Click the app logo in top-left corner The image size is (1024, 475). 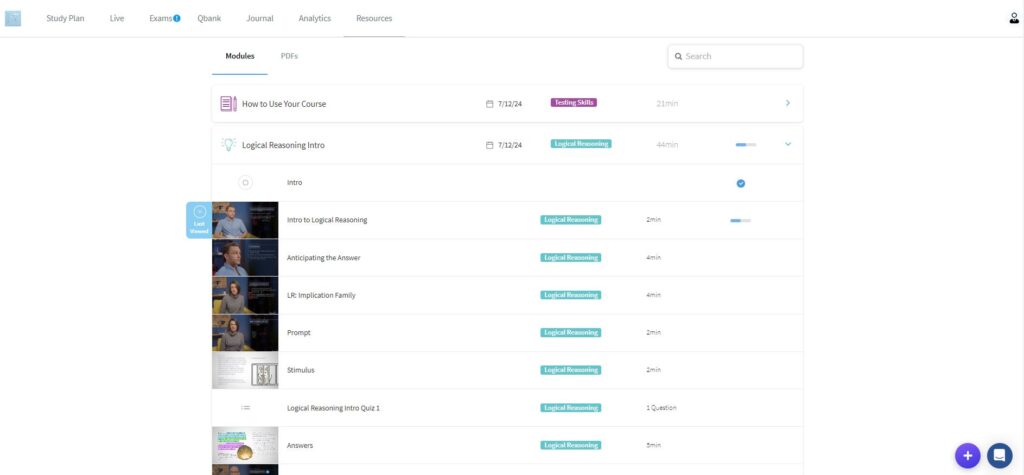pos(13,18)
